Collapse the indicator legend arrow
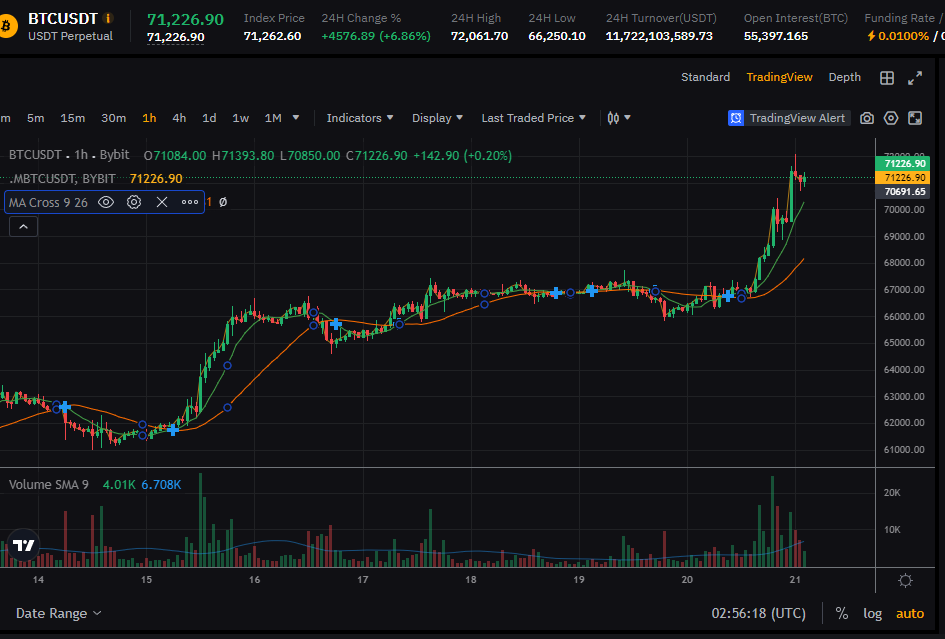 24,227
